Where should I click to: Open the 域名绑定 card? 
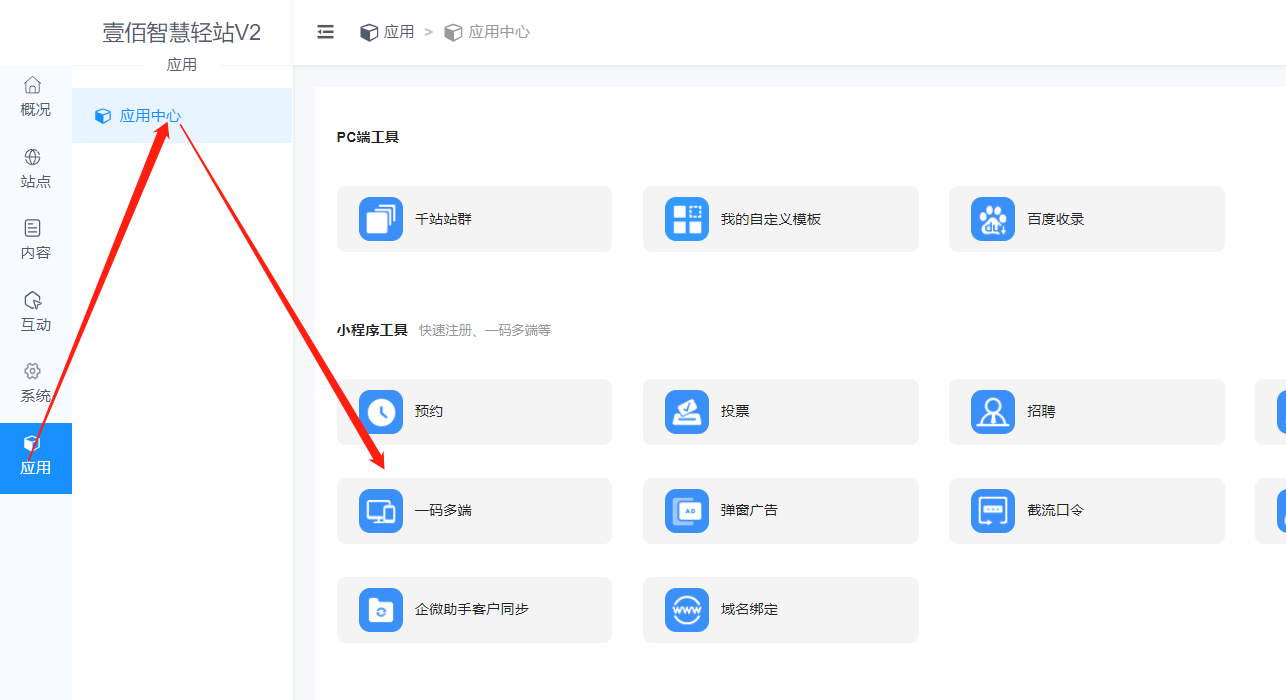point(781,610)
